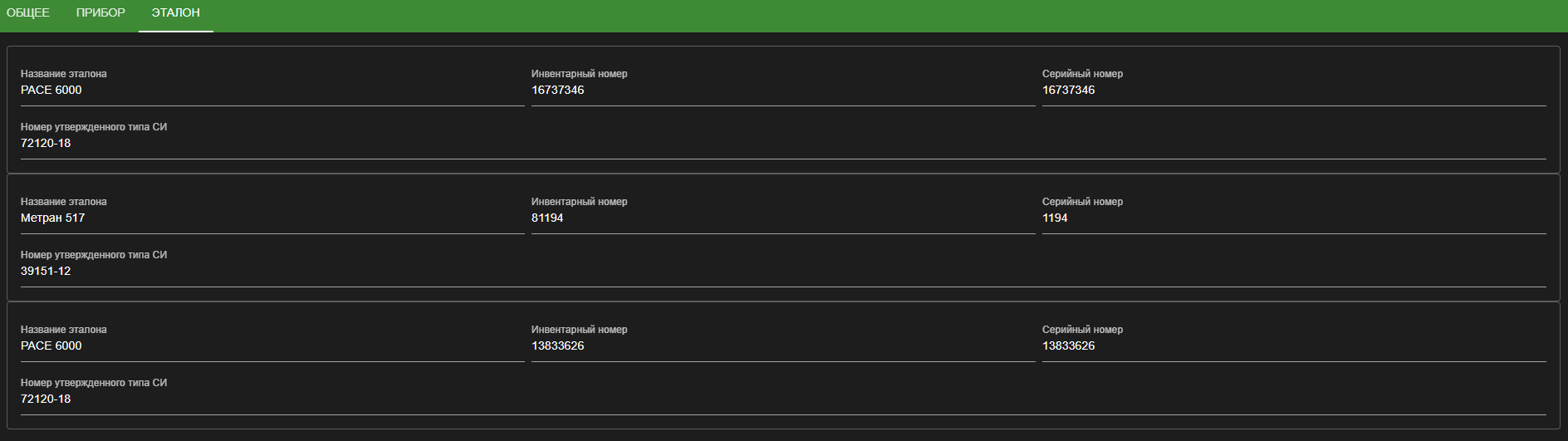Screen dimensions: 1568x441
Task: Click the name field above inventory number 16737346
Action: [272, 90]
